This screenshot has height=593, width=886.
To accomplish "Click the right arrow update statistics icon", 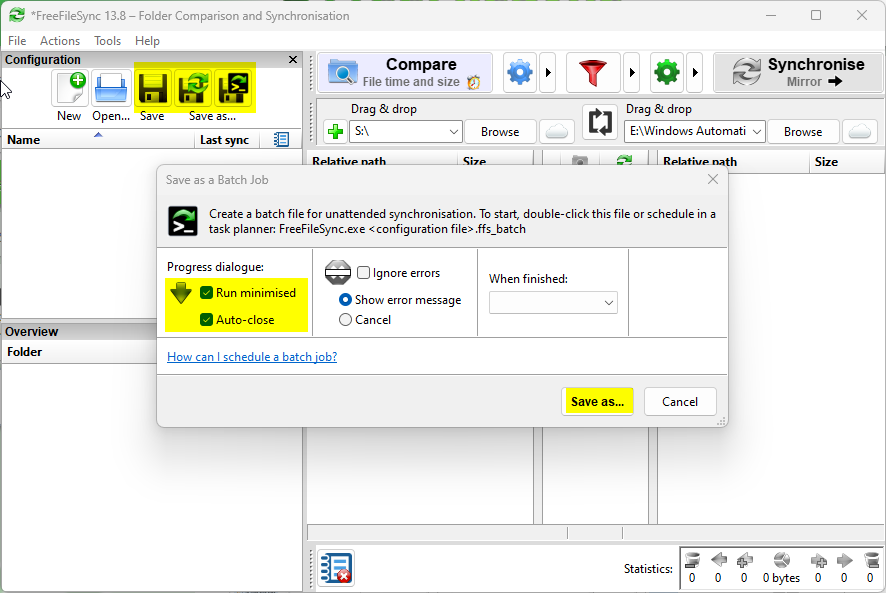I will point(844,560).
